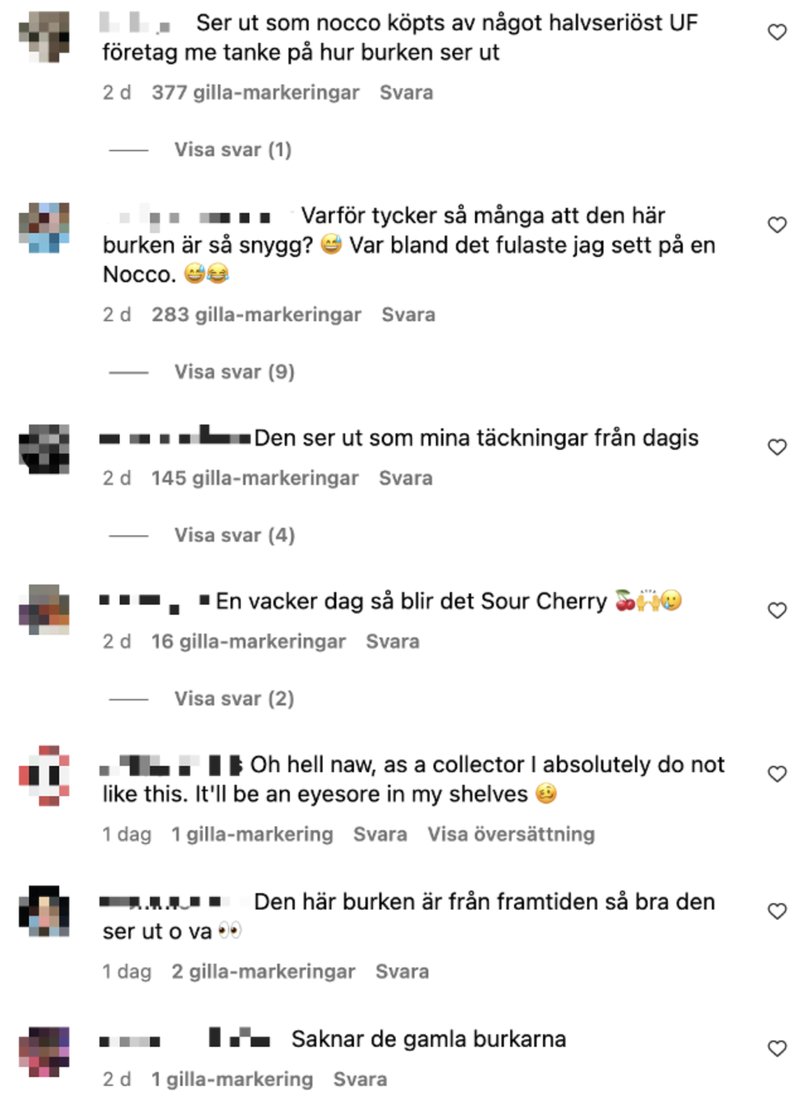Click Svara under the framtiden comment
800x1101 pixels.
pyautogui.click(x=402, y=972)
